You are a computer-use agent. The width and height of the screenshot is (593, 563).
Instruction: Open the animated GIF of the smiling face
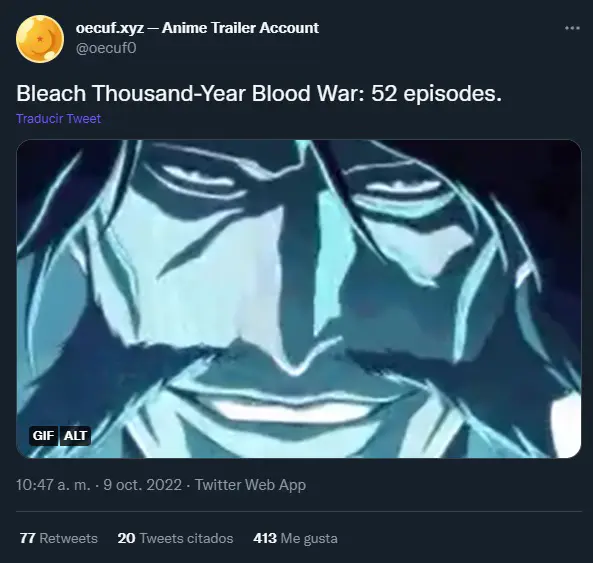coord(299,299)
